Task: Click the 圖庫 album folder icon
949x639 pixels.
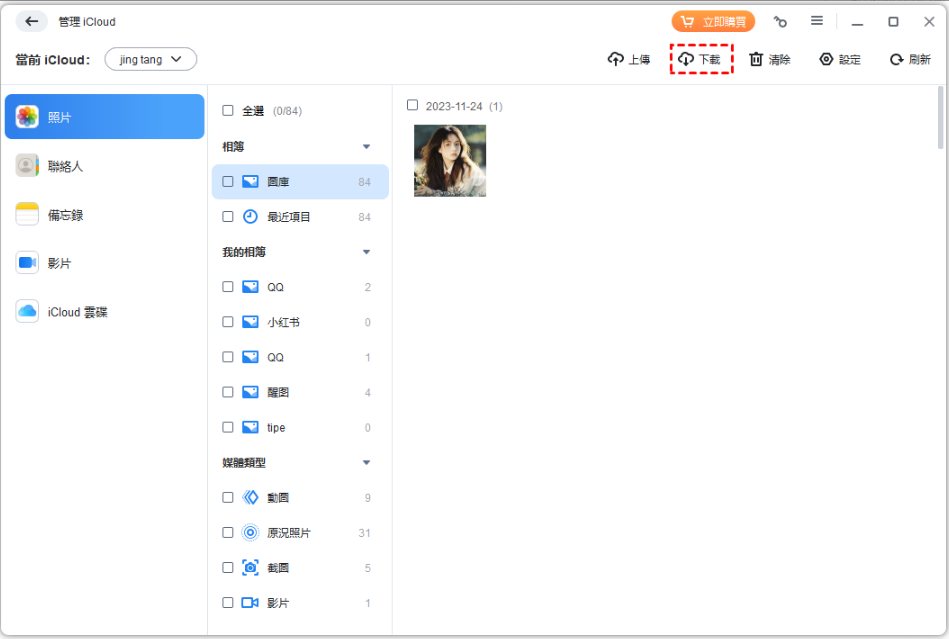Action: [251, 182]
